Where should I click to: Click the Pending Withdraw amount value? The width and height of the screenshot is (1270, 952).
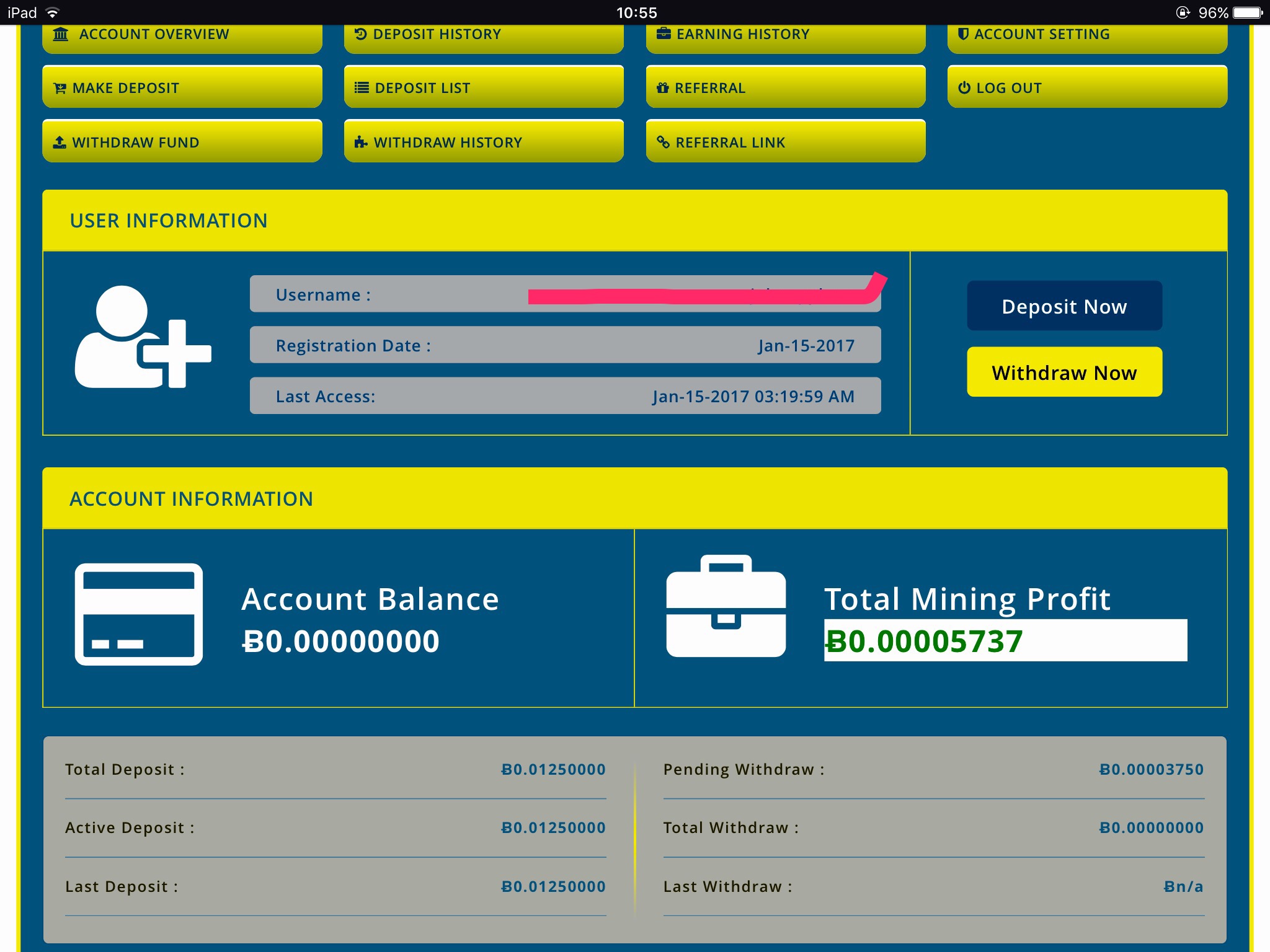(x=1151, y=770)
